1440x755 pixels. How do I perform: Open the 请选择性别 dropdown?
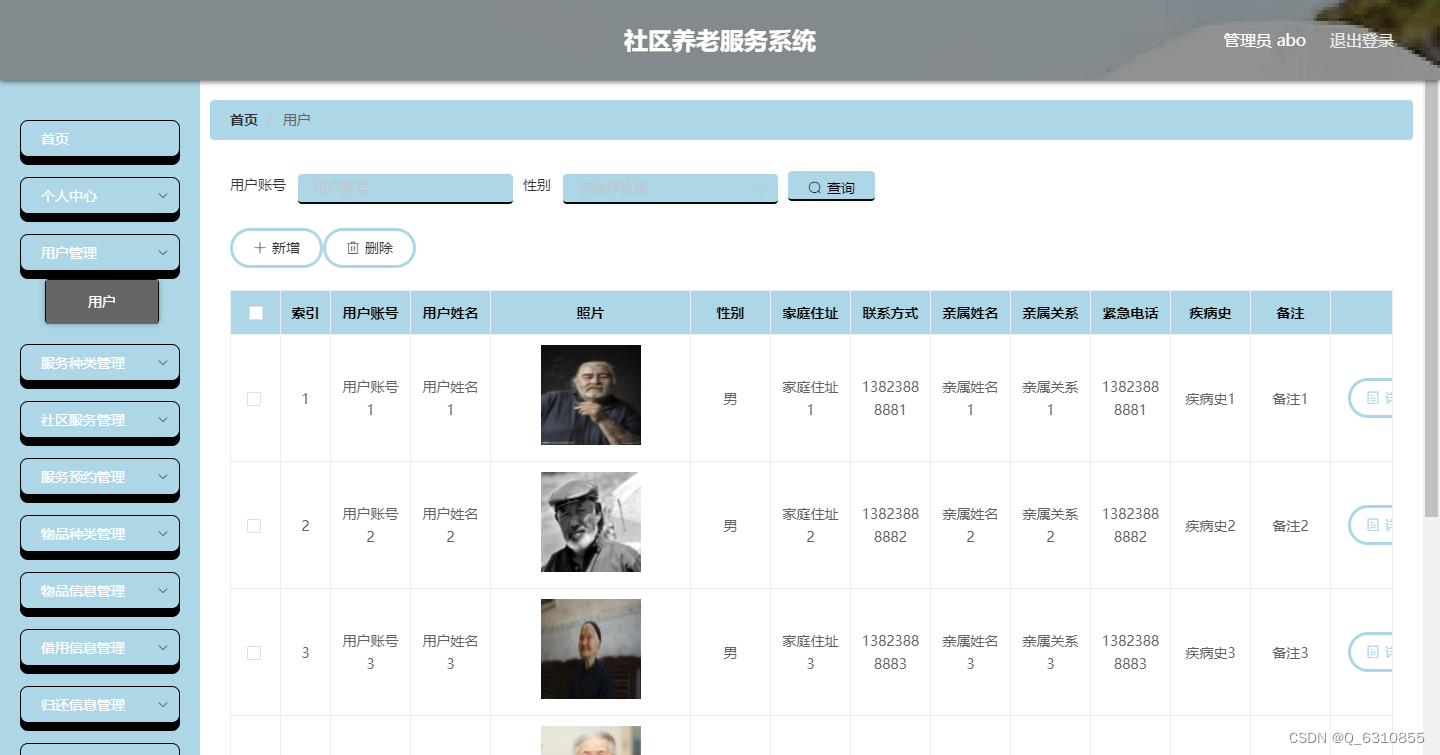click(x=670, y=188)
